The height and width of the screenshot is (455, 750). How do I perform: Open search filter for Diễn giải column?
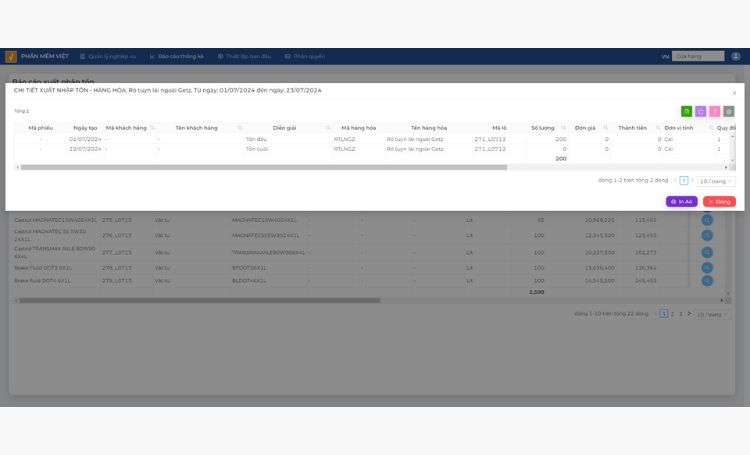click(x=328, y=128)
